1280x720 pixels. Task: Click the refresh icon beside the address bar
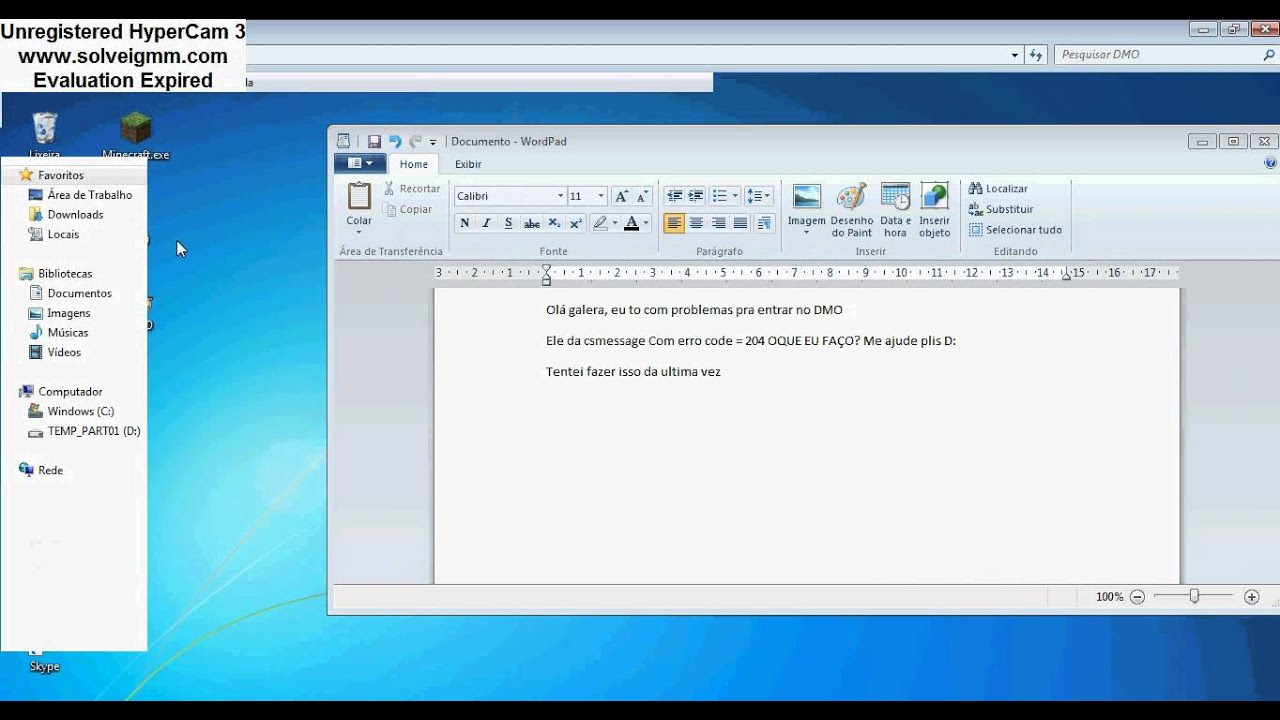click(x=1035, y=55)
